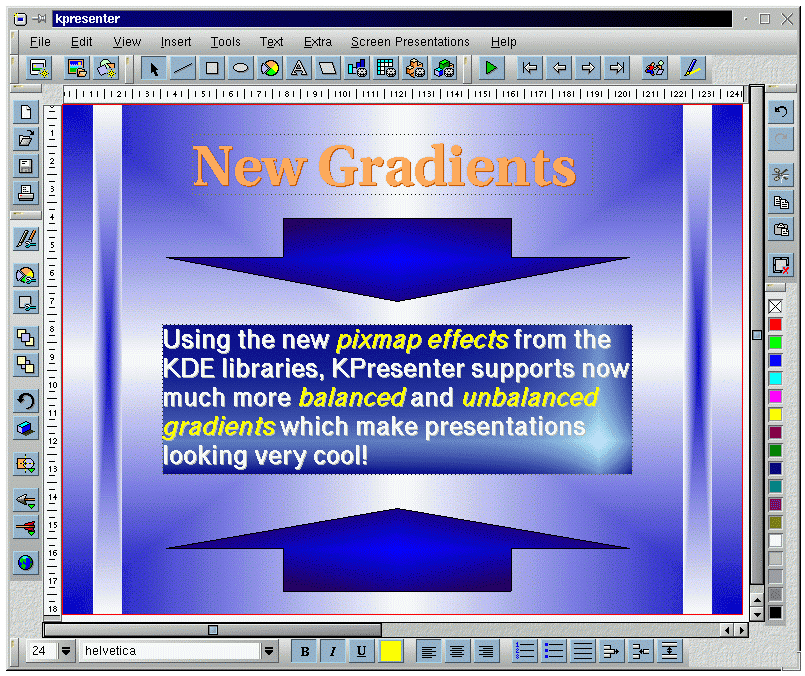Print the presentation
The image size is (805, 676).
[26, 193]
